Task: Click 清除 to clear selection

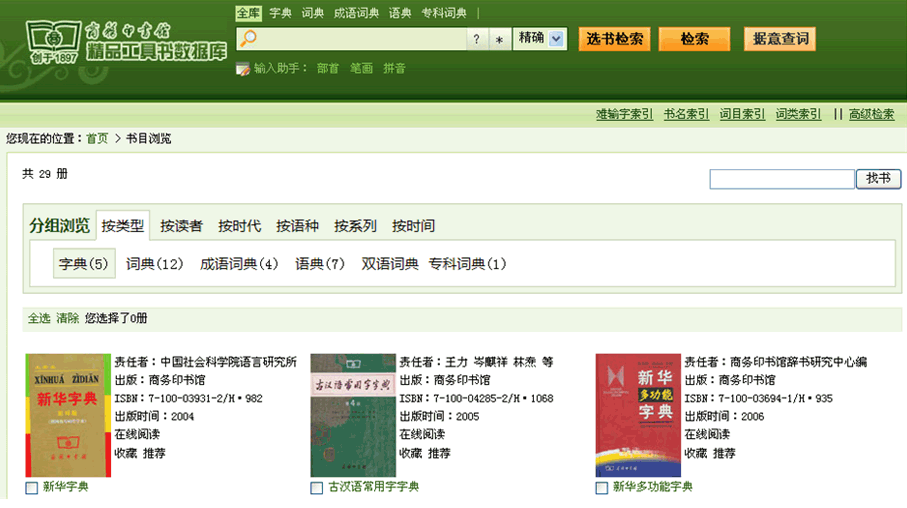Action: (x=67, y=318)
